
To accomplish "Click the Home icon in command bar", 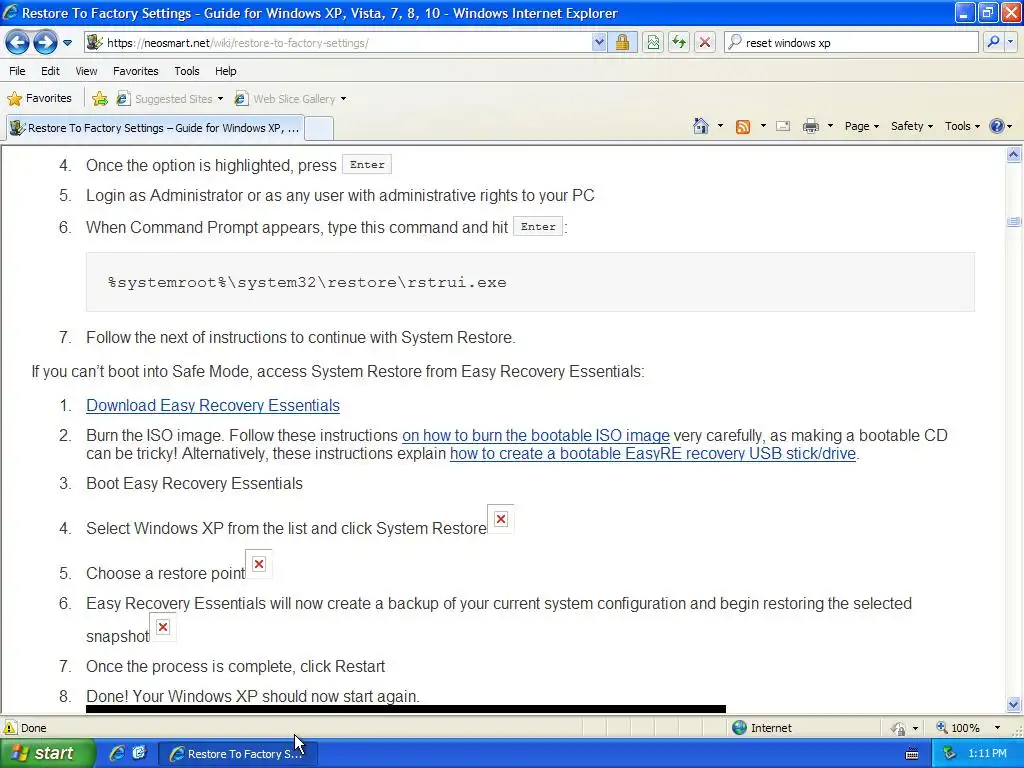I will [701, 126].
